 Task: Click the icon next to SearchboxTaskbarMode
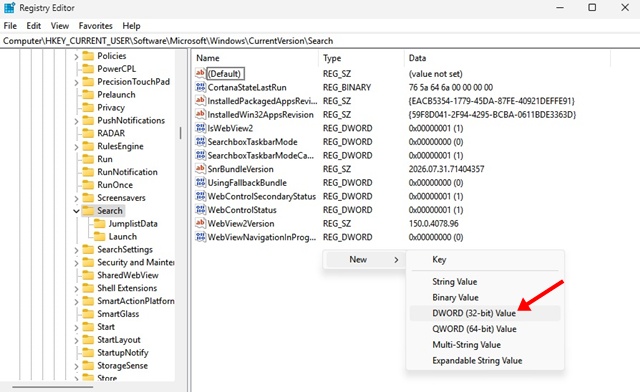[x=200, y=142]
